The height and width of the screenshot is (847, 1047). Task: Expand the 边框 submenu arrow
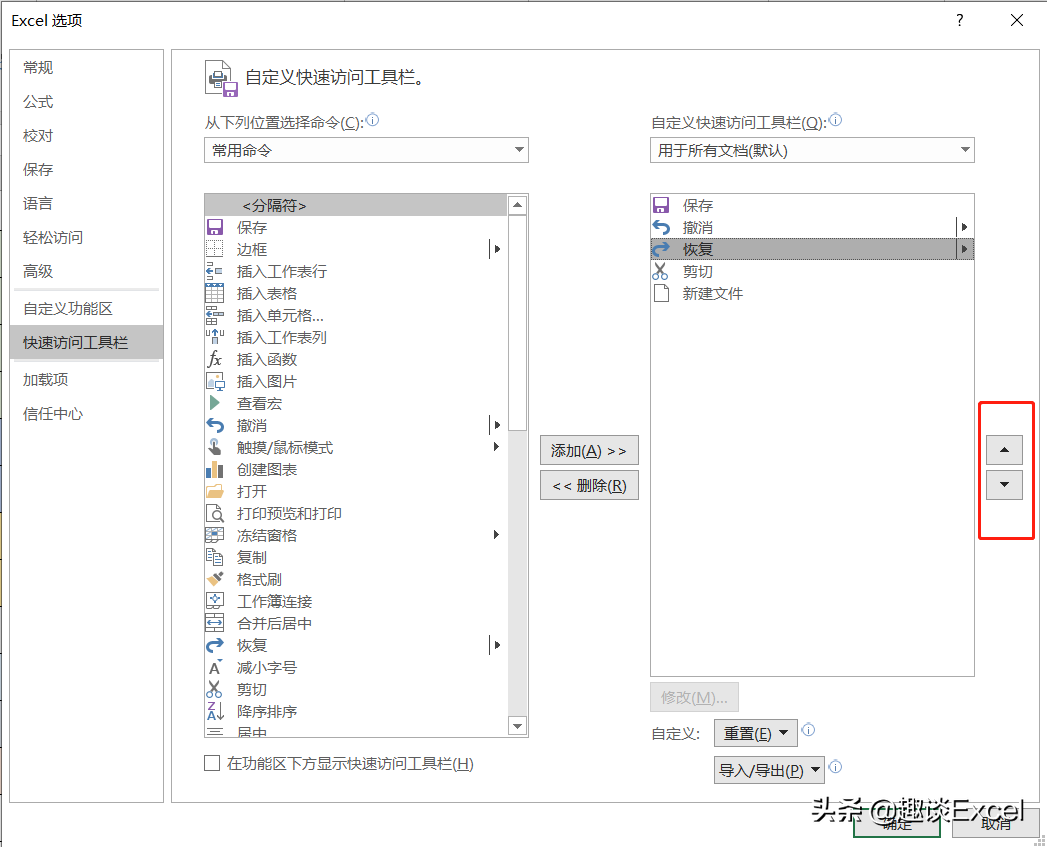pos(496,249)
